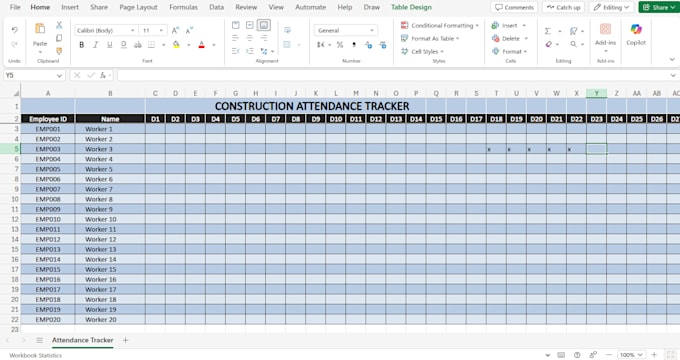Open the font name dropdown
The image size is (680, 360).
pyautogui.click(x=132, y=30)
